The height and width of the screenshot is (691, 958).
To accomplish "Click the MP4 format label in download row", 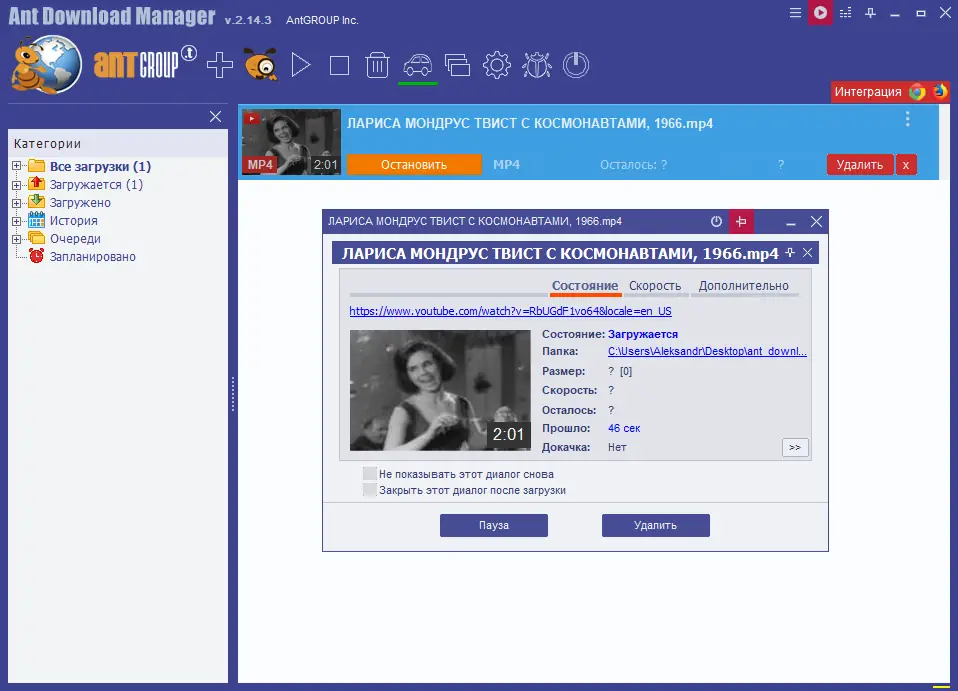I will [506, 164].
